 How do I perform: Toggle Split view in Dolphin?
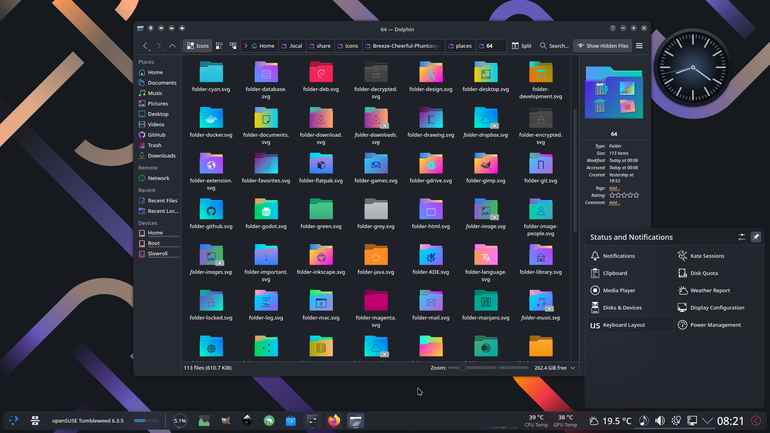[522, 46]
